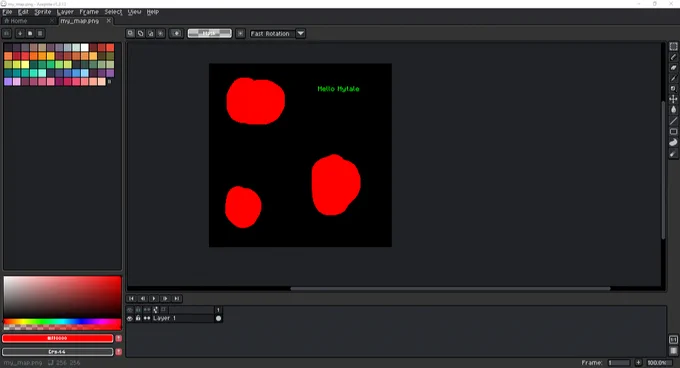The image size is (680, 368).
Task: Select the Paint Bucket tool
Action: [673, 110]
